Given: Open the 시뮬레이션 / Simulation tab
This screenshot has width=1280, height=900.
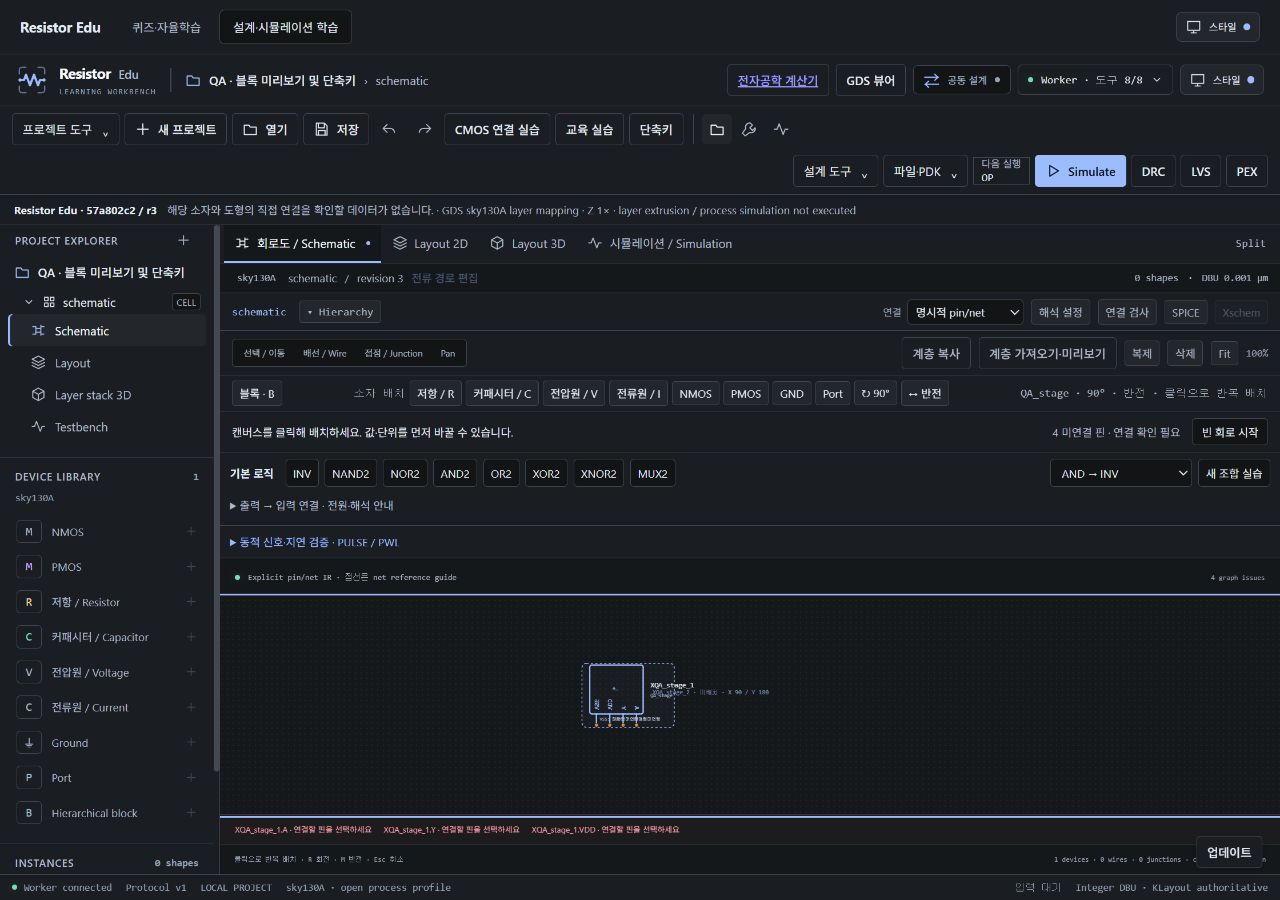Looking at the screenshot, I should coord(660,243).
